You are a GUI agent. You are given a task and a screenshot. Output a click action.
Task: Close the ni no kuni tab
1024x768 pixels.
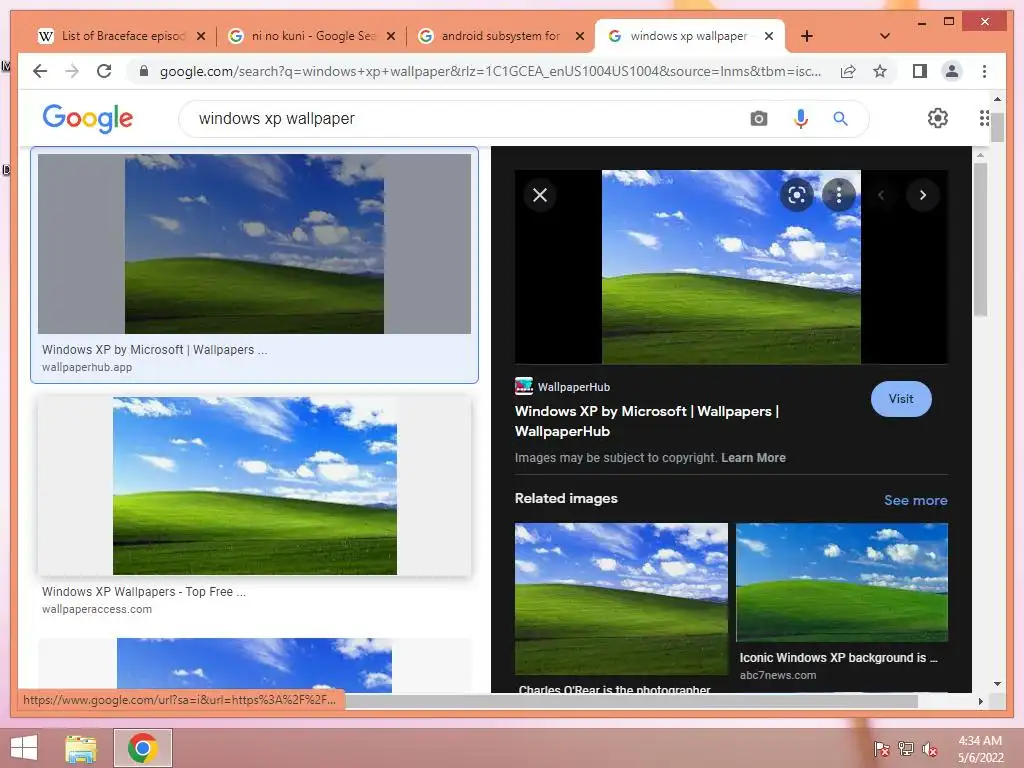coord(391,36)
